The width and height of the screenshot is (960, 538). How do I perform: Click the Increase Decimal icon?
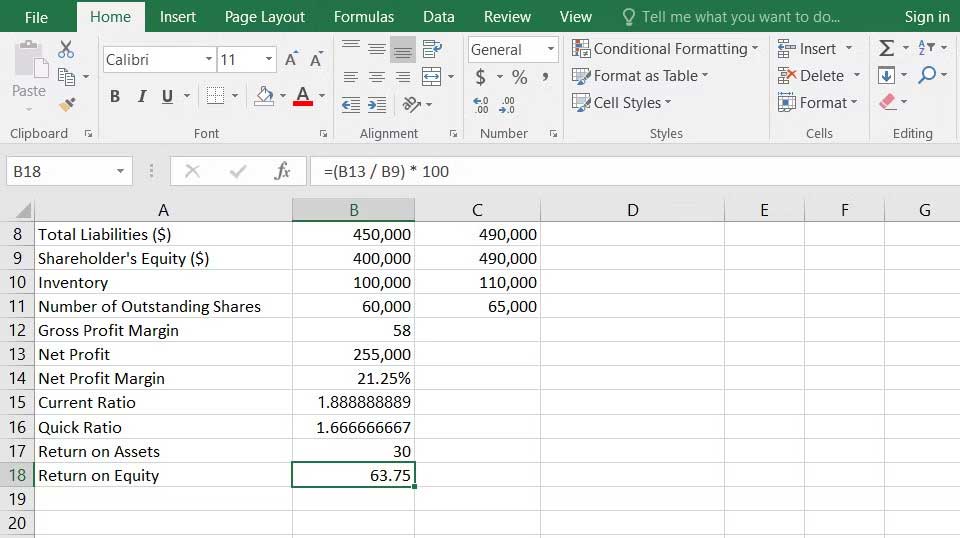point(481,104)
